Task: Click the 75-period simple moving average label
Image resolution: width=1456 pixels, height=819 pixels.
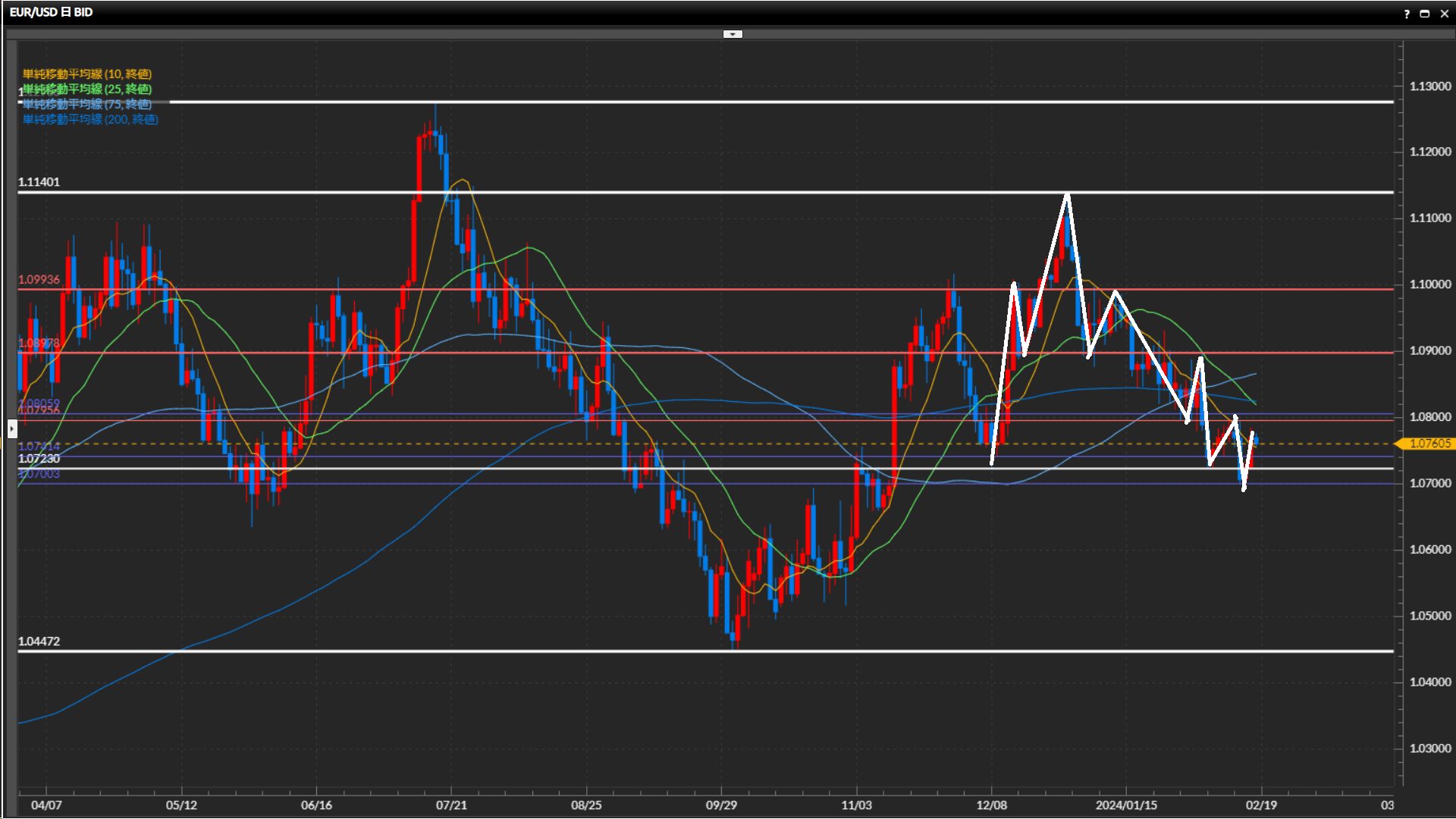Action: tap(86, 104)
